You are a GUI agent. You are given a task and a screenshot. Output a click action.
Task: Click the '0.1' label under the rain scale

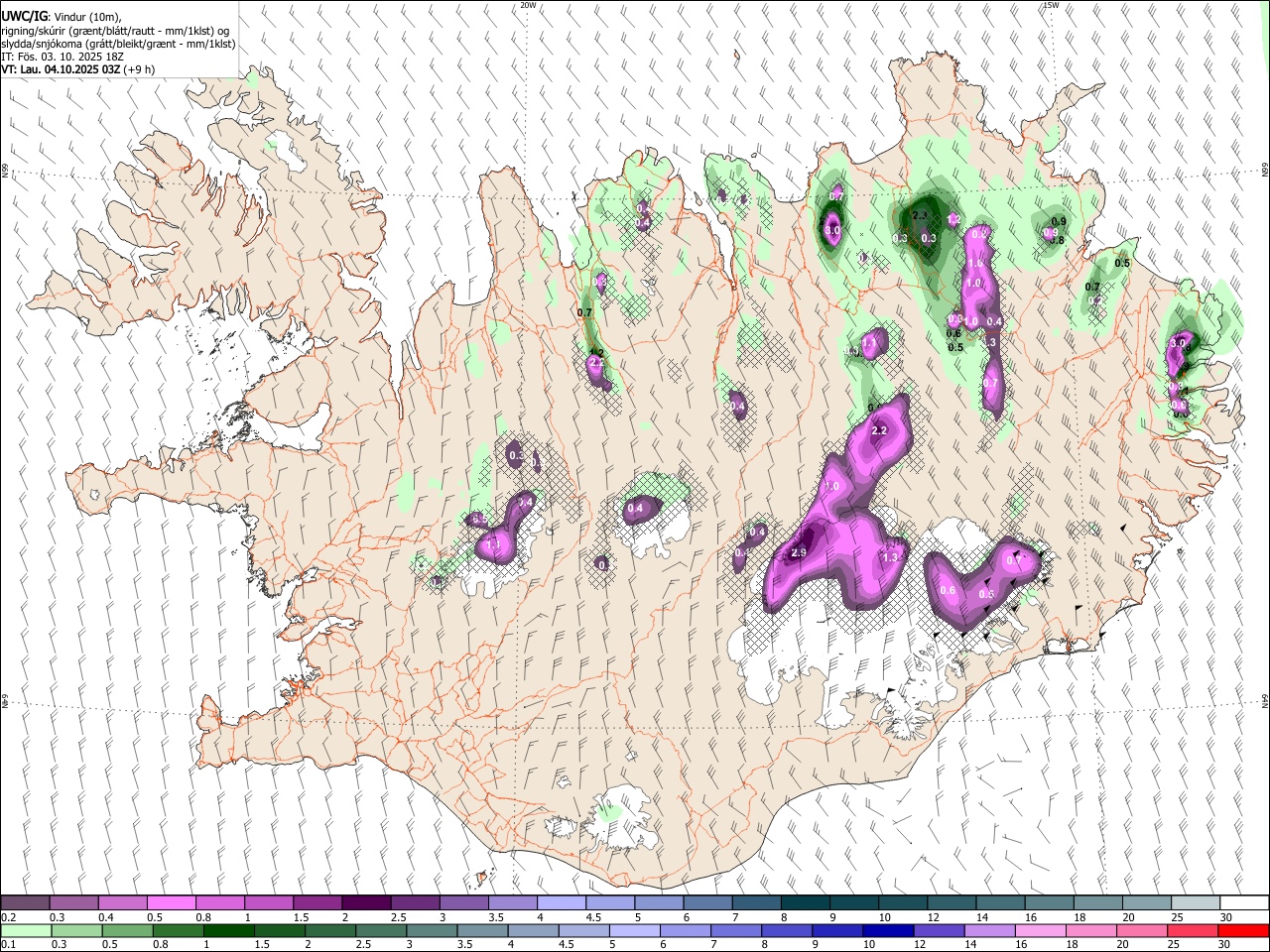coord(7,945)
